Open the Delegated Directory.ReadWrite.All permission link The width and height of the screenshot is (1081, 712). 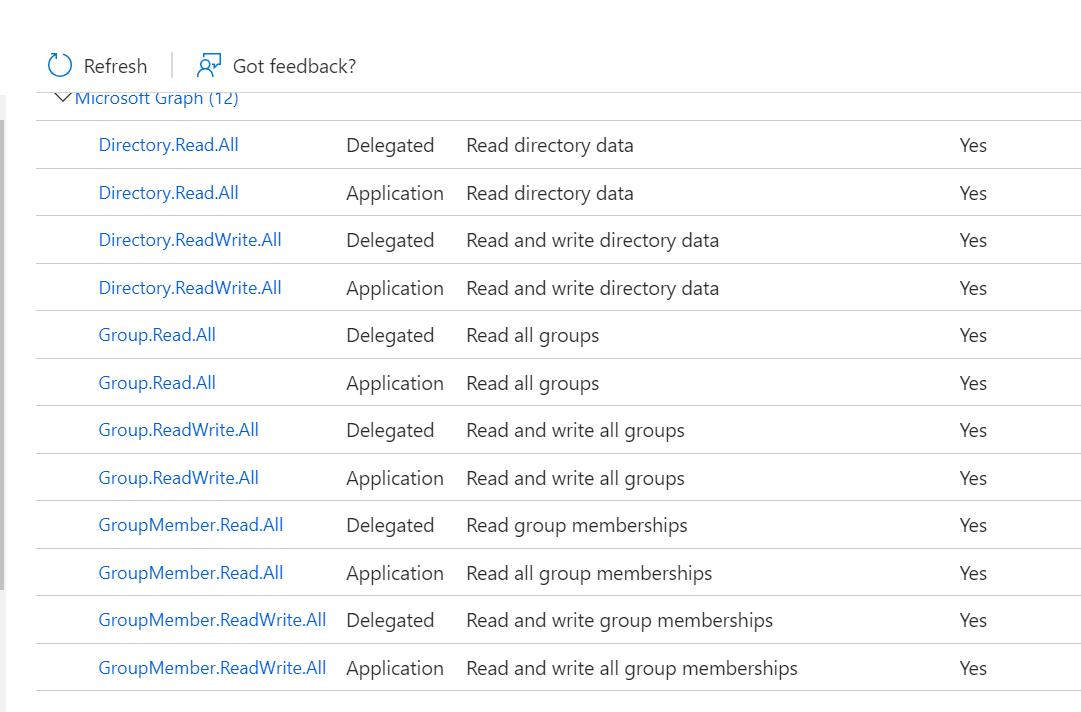tap(190, 240)
